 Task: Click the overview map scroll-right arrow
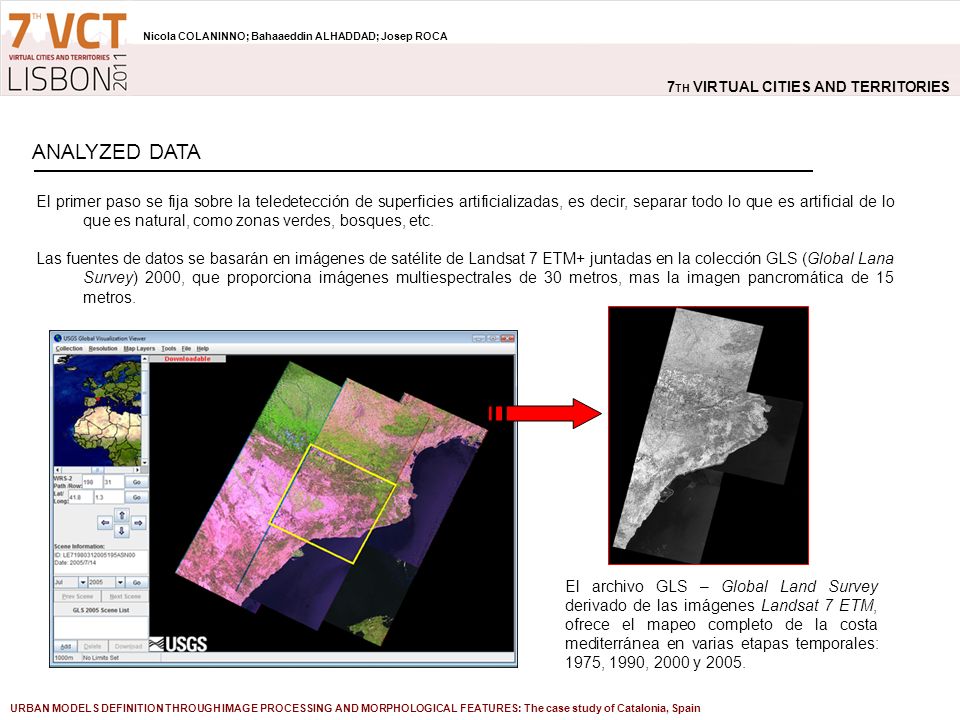click(138, 470)
